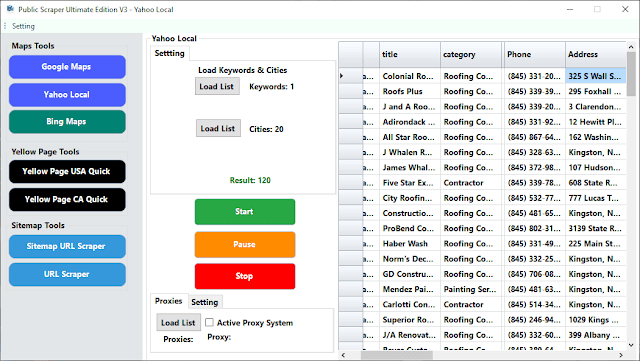
Task: Click the 225 Main St... address cell
Action: tap(596, 244)
